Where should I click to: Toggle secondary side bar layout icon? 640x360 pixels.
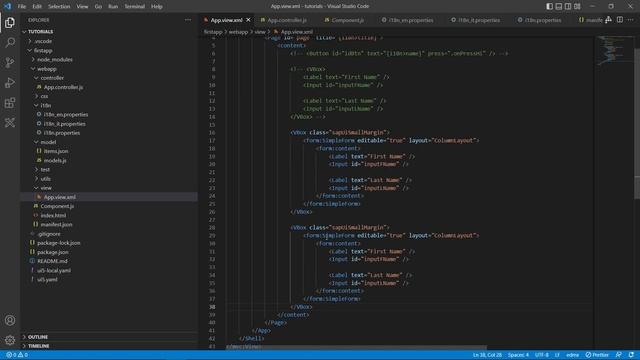coord(568,6)
